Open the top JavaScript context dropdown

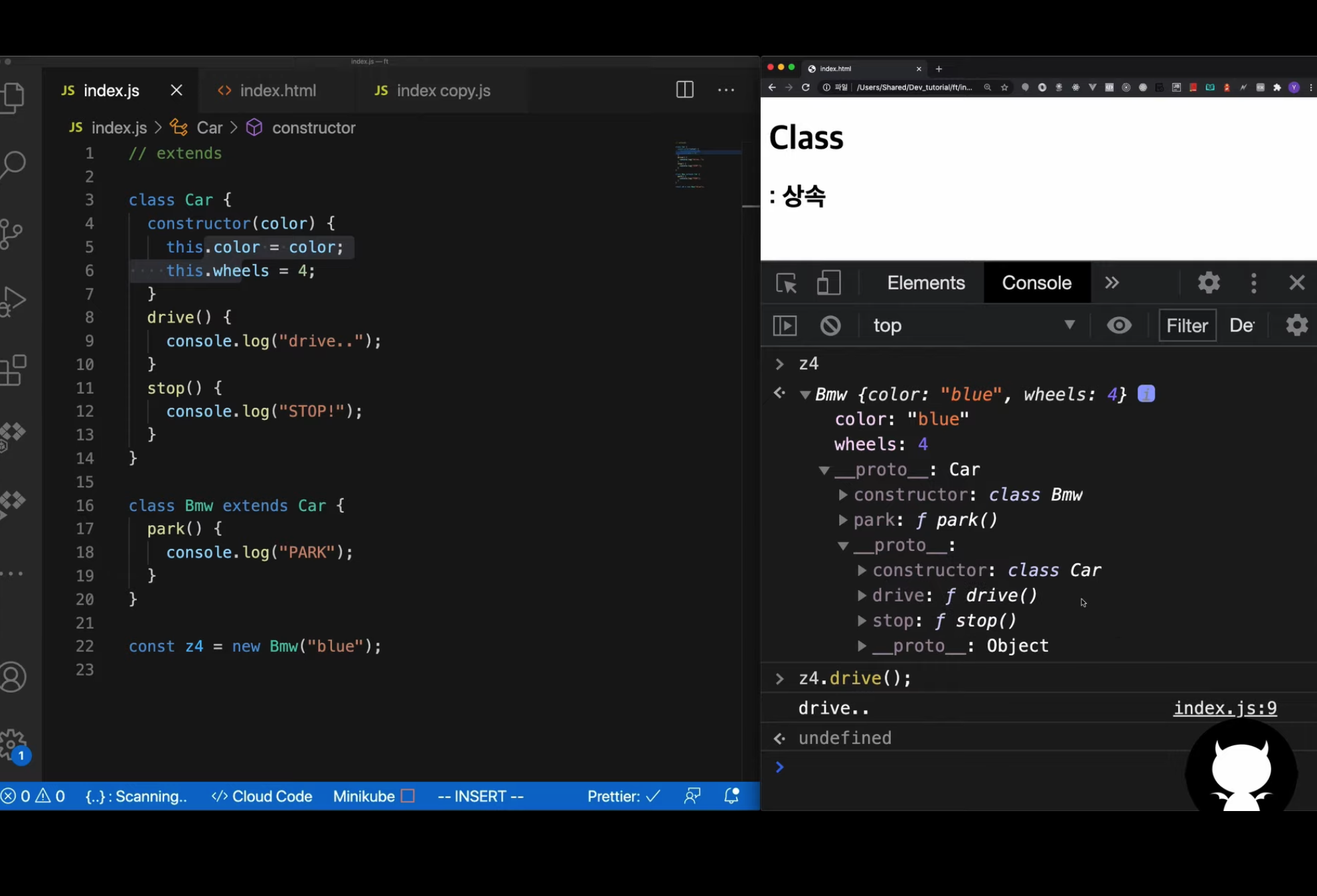pyautogui.click(x=974, y=325)
